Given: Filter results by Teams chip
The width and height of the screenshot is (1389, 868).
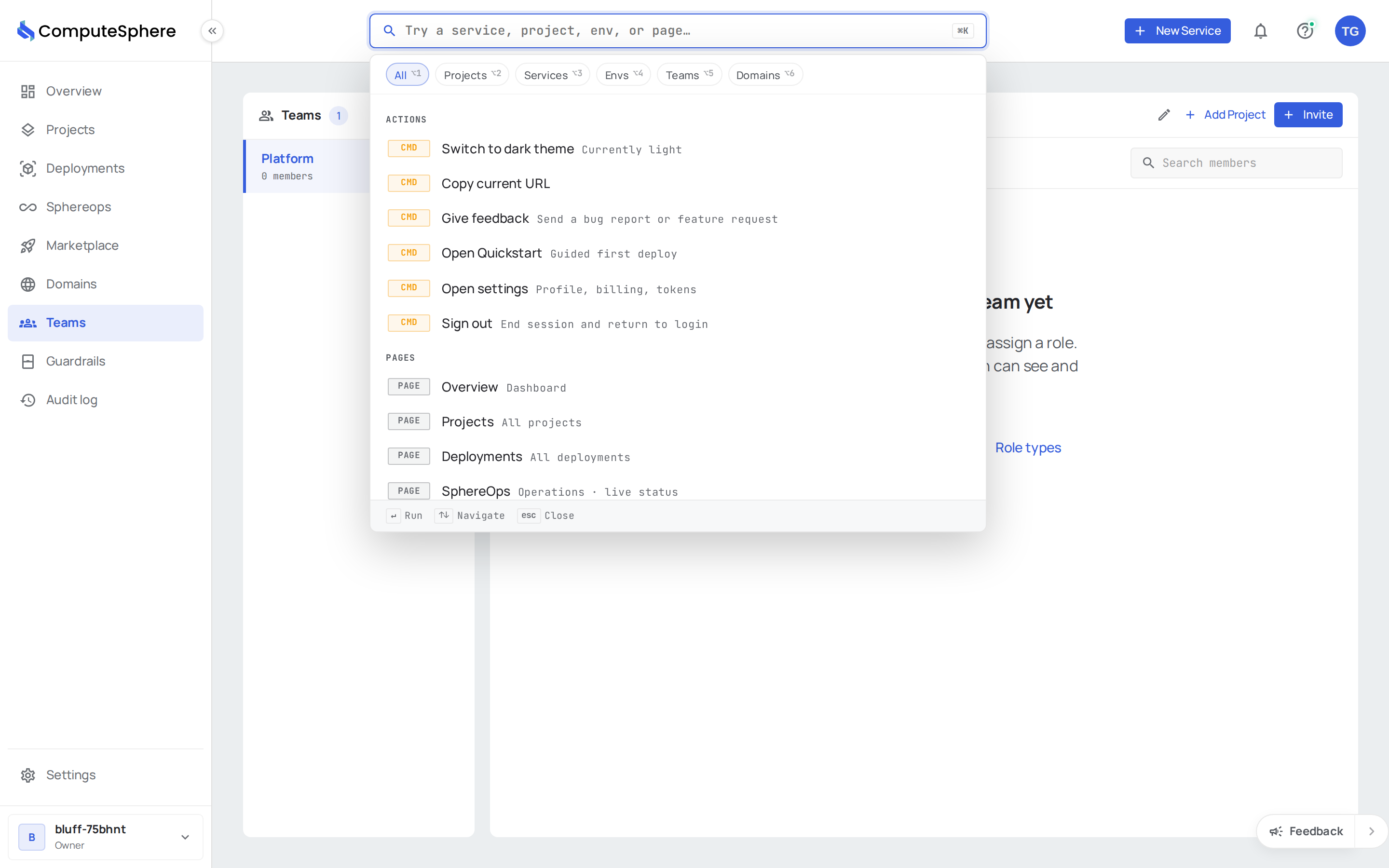Looking at the screenshot, I should point(689,75).
